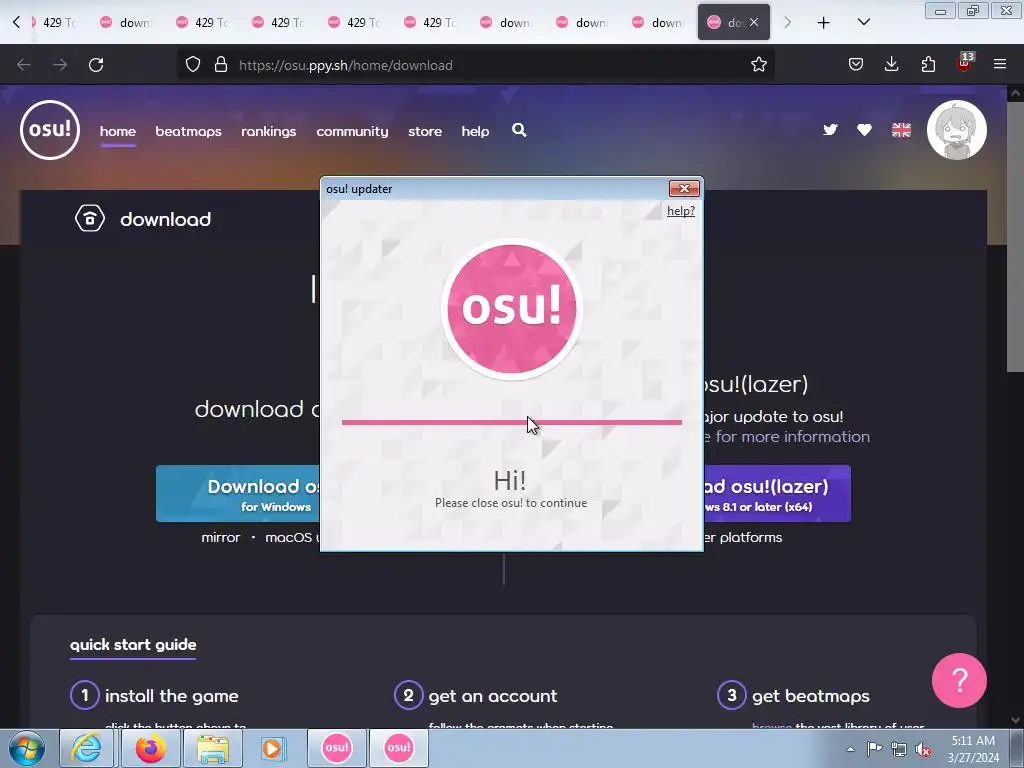Viewport: 1024px width, 768px height.
Task: Click the pink question mark help bubble
Action: click(x=959, y=680)
